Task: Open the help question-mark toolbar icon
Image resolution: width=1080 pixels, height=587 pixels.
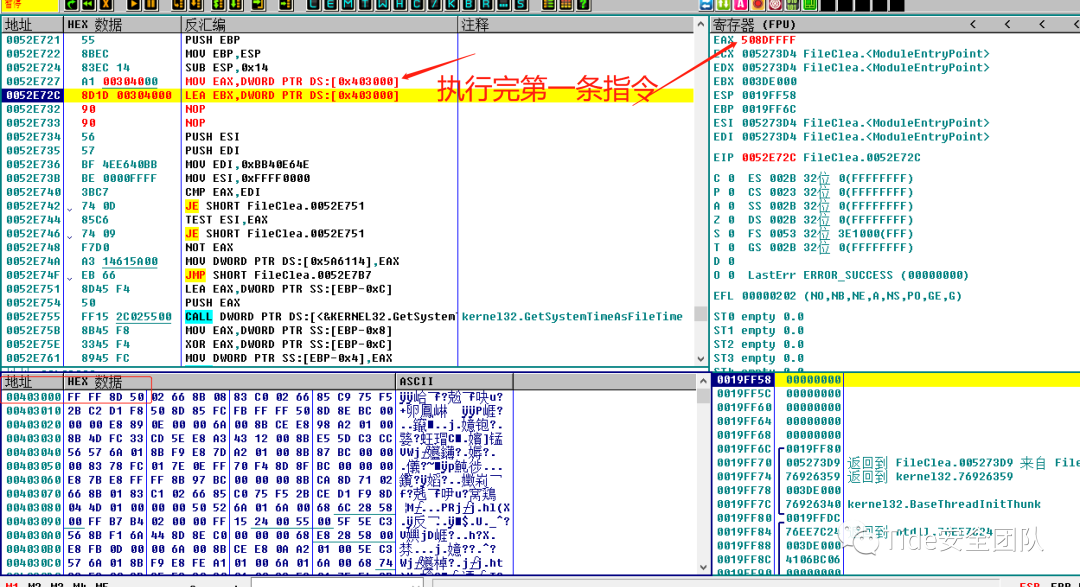Action: [x=583, y=5]
